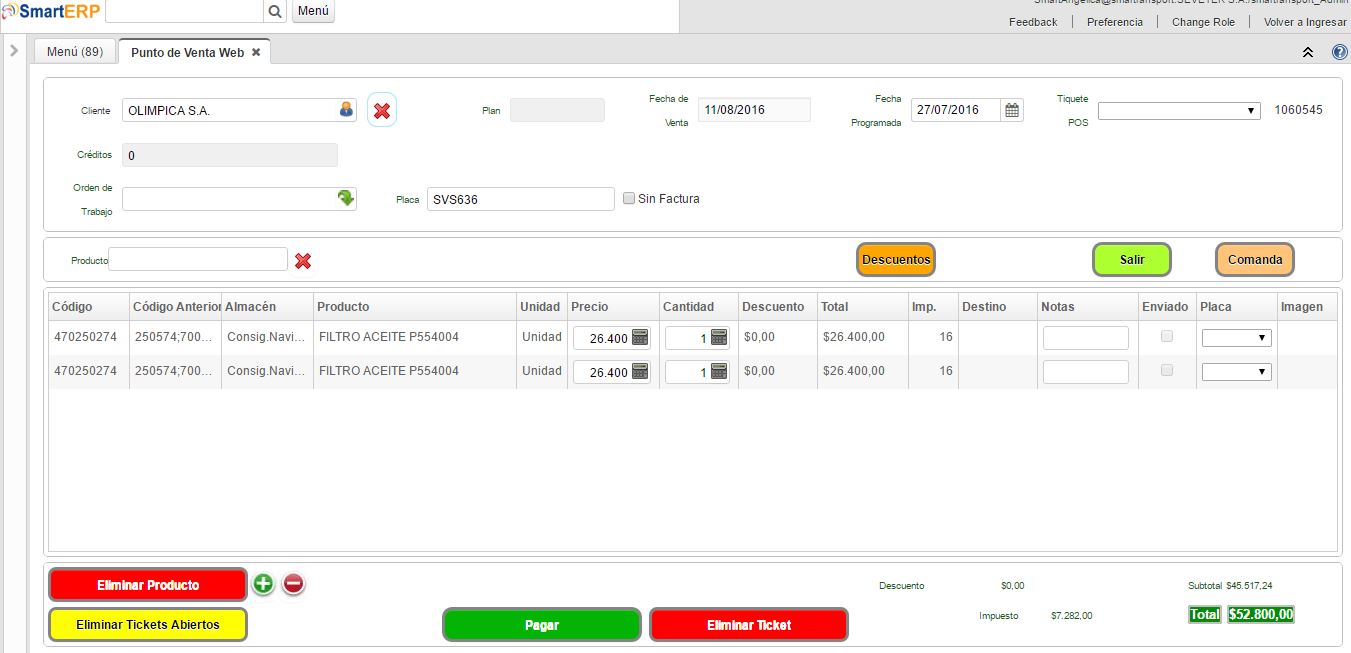Click the Descuentos button
This screenshot has width=1351, height=653.
[x=896, y=259]
